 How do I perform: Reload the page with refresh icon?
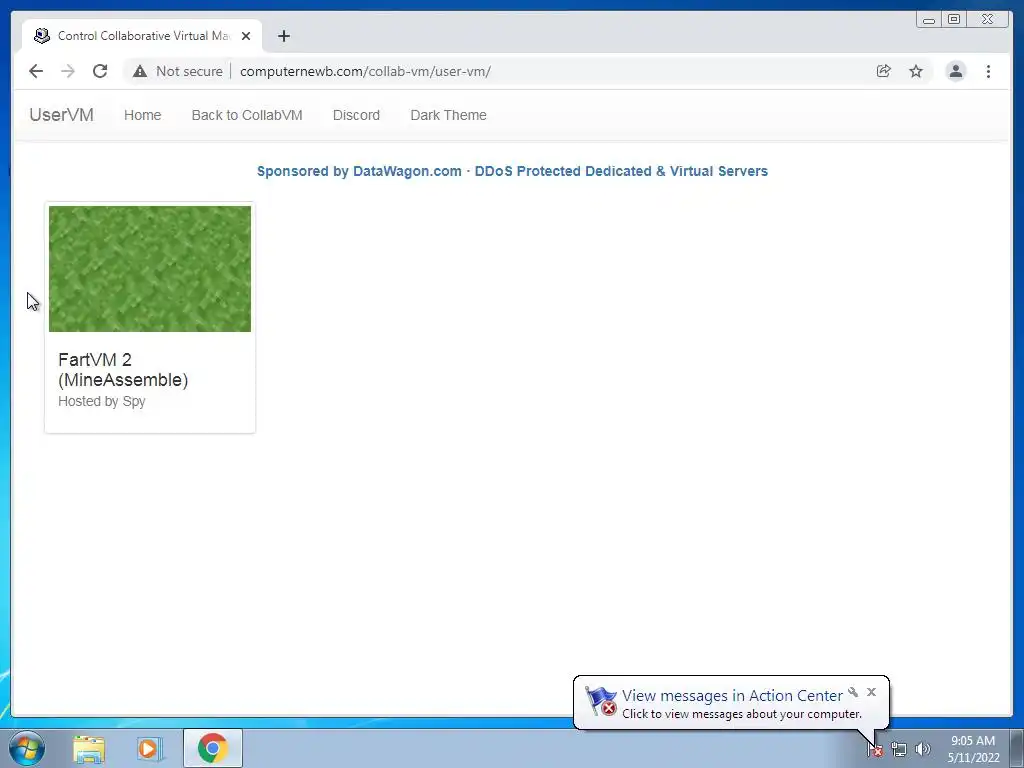pyautogui.click(x=100, y=71)
